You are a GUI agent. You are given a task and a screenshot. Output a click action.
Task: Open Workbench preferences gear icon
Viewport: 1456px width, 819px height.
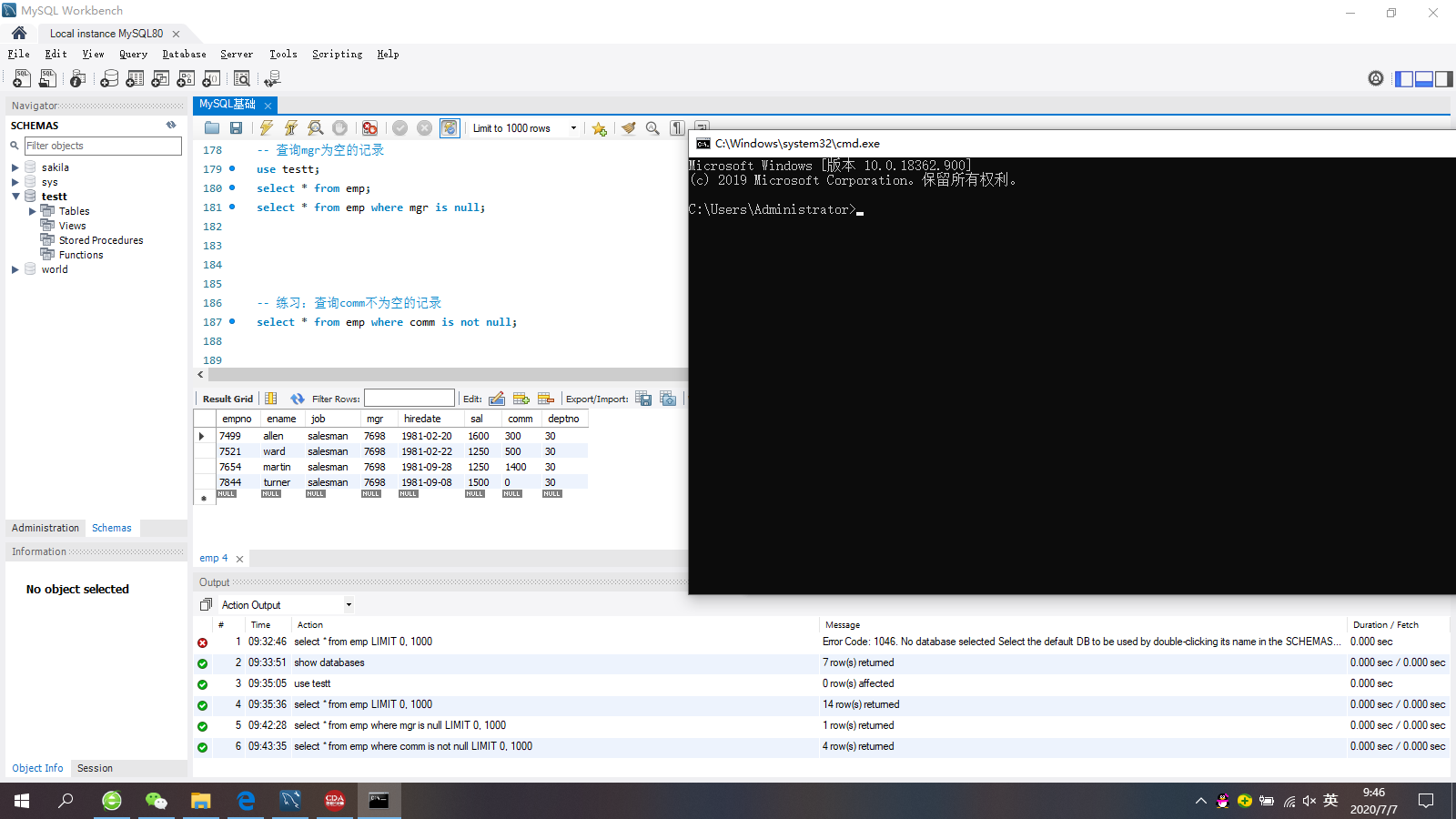[x=1376, y=78]
